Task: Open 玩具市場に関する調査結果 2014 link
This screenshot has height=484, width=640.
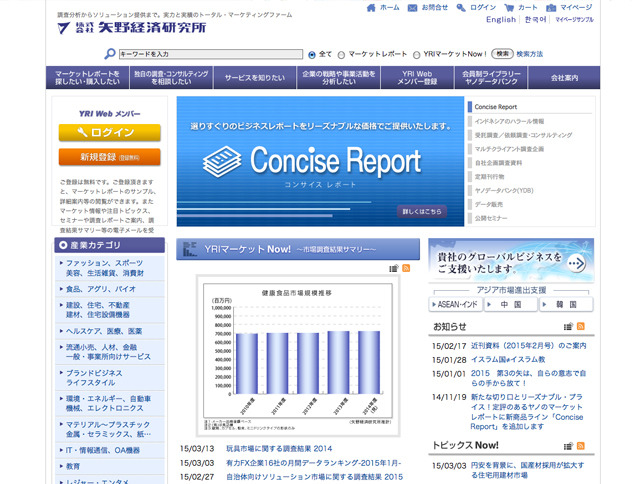Action: [x=279, y=448]
